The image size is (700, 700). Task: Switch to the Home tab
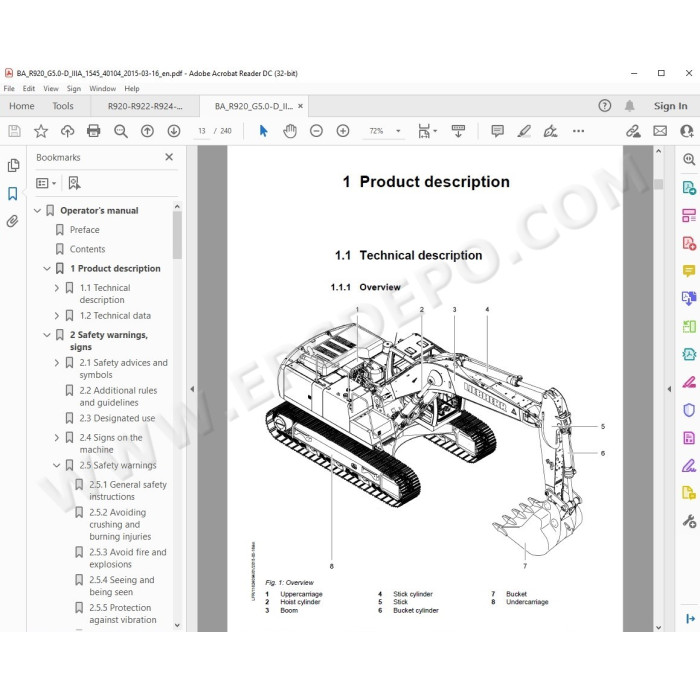(x=21, y=106)
